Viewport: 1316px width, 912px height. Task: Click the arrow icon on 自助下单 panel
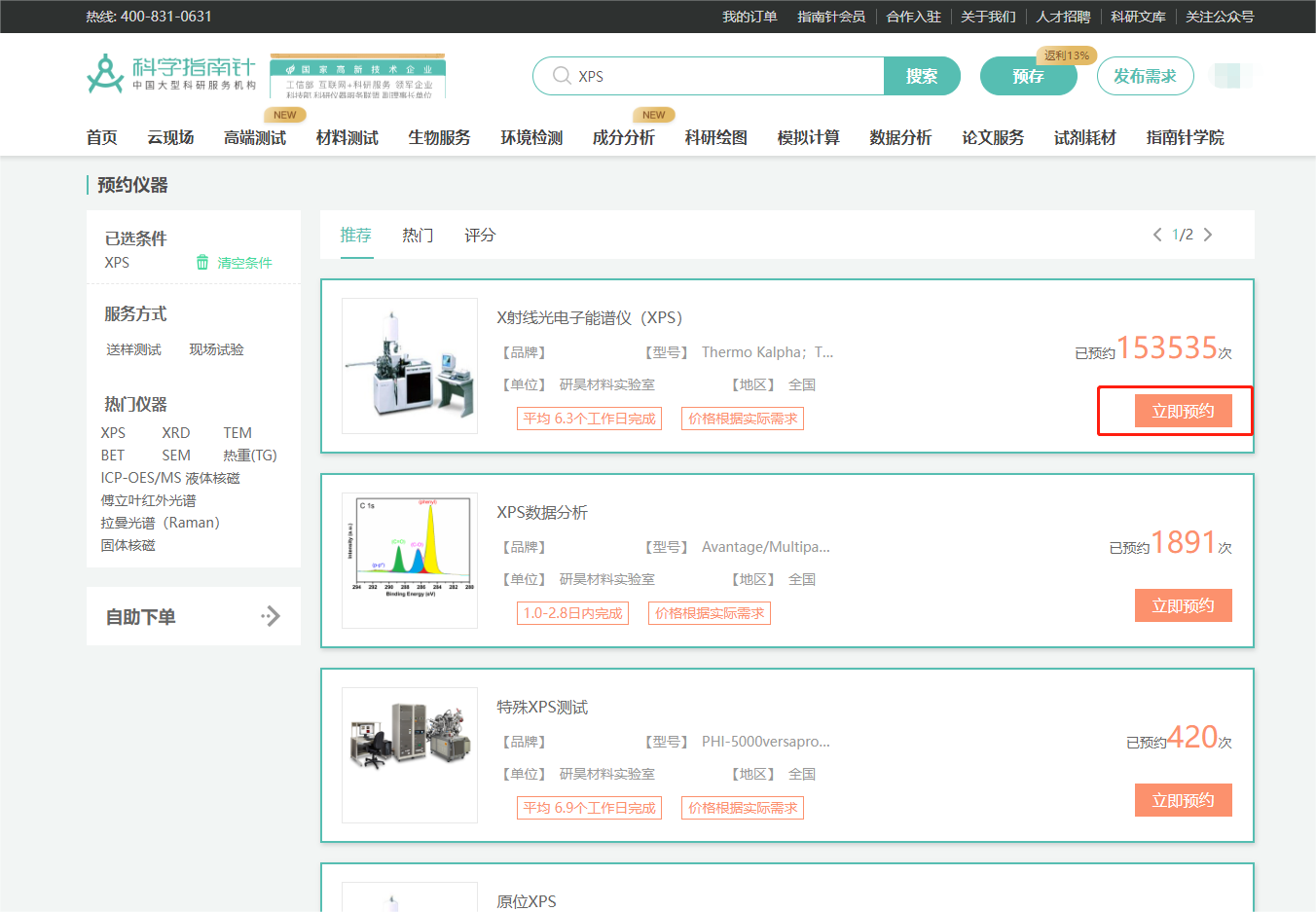click(271, 615)
